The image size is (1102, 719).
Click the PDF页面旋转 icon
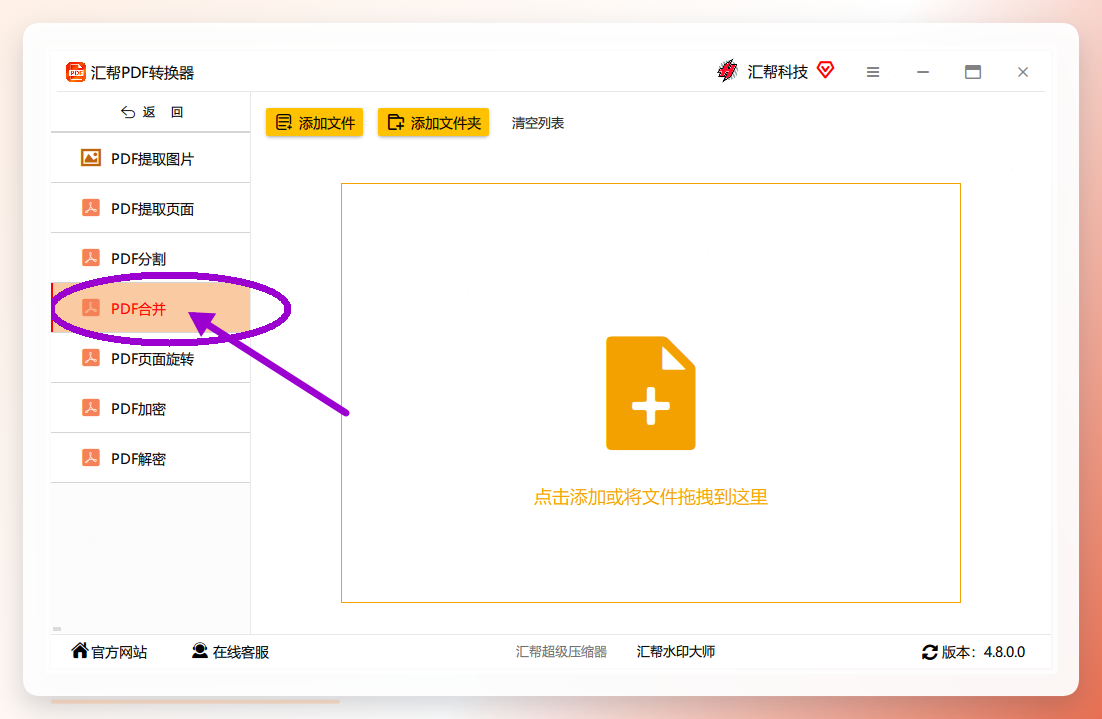pos(91,358)
